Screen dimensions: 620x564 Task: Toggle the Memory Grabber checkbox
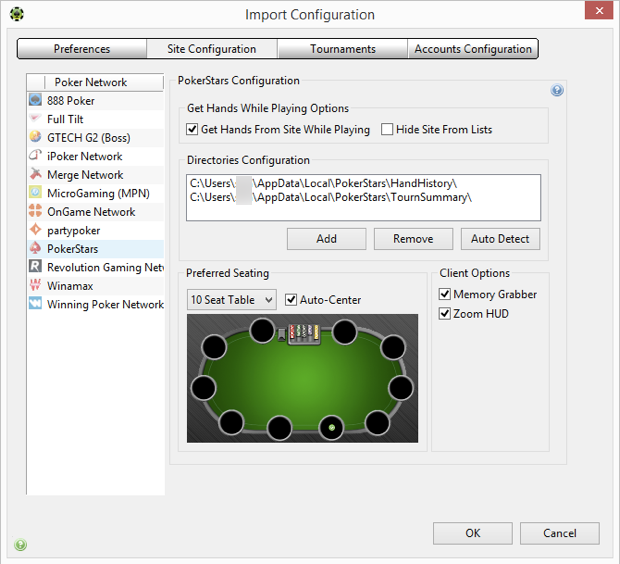(445, 294)
